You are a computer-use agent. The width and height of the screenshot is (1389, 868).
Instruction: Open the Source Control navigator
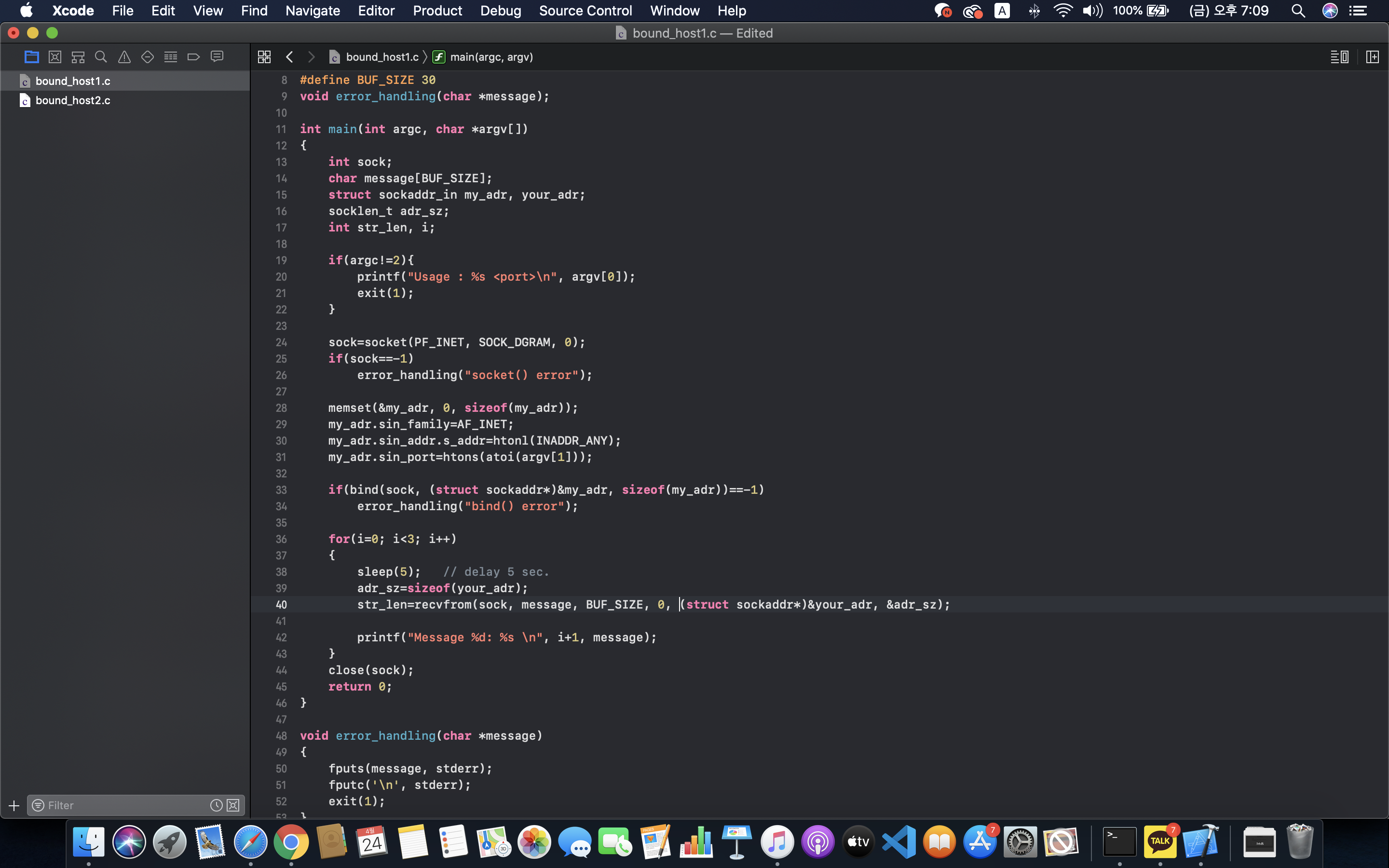(x=54, y=57)
